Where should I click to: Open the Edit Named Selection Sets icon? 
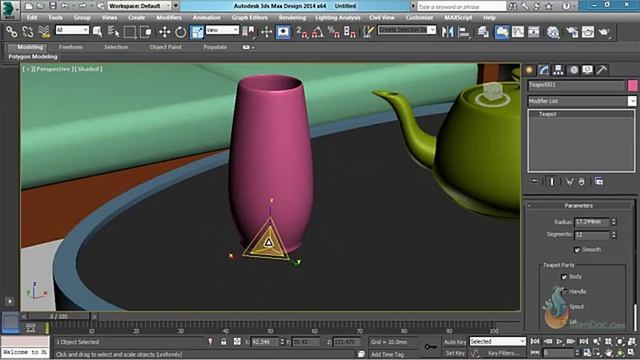coord(368,32)
